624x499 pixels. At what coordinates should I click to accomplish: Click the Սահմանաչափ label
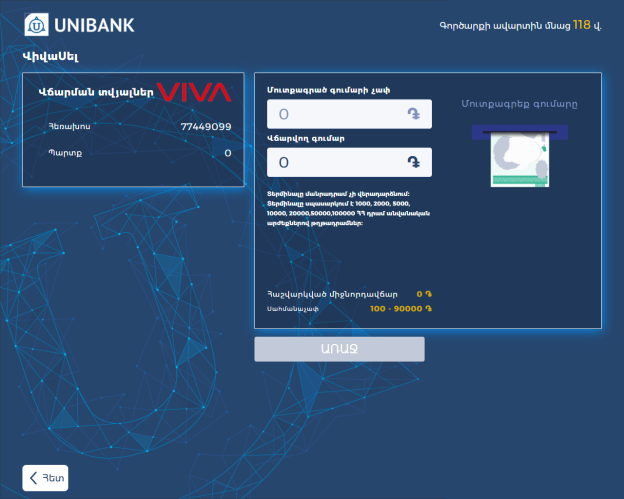(x=292, y=309)
